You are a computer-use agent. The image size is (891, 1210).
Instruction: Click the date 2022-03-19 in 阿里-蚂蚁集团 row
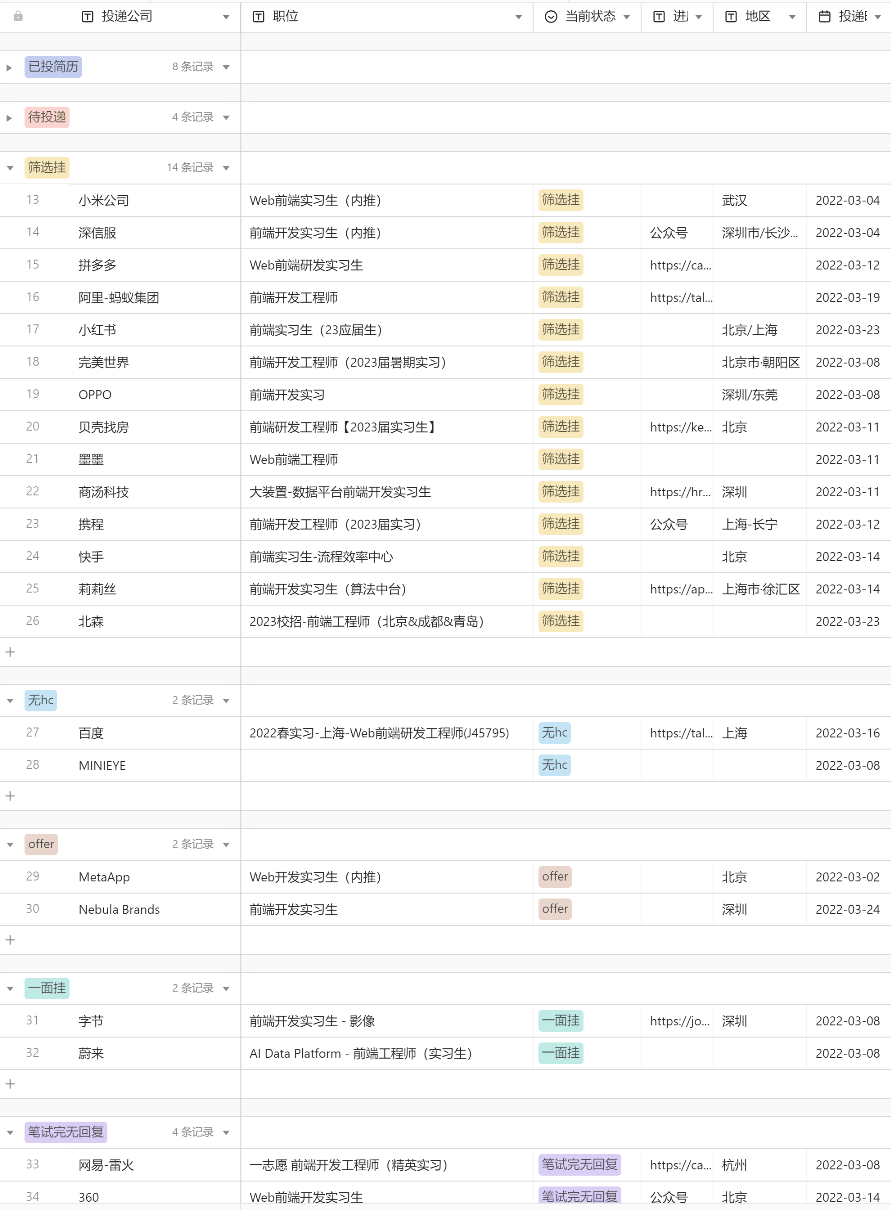(x=848, y=297)
